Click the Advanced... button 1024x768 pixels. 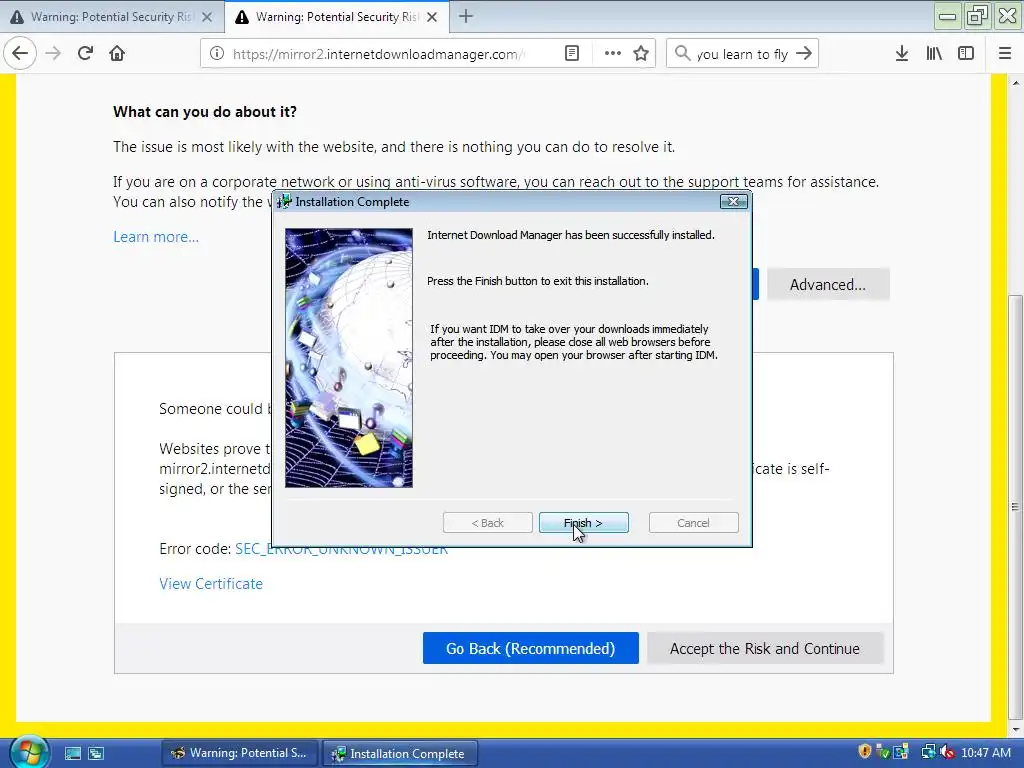click(827, 285)
